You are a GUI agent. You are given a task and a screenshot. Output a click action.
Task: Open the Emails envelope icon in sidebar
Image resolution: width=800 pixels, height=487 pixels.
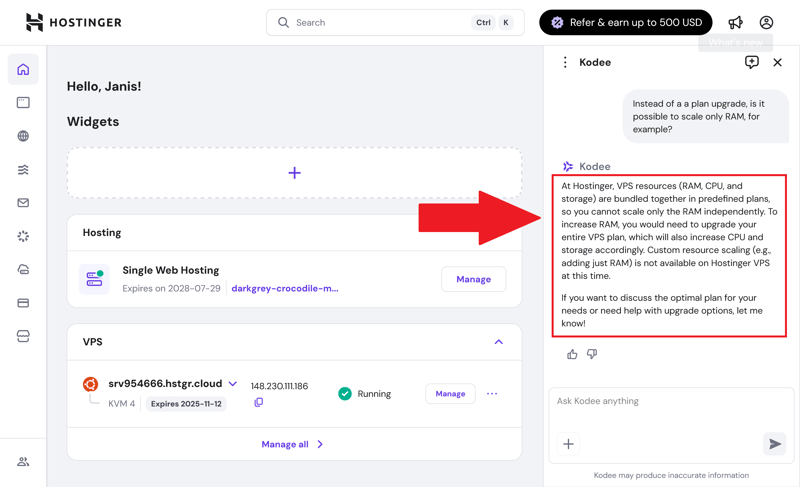[23, 203]
